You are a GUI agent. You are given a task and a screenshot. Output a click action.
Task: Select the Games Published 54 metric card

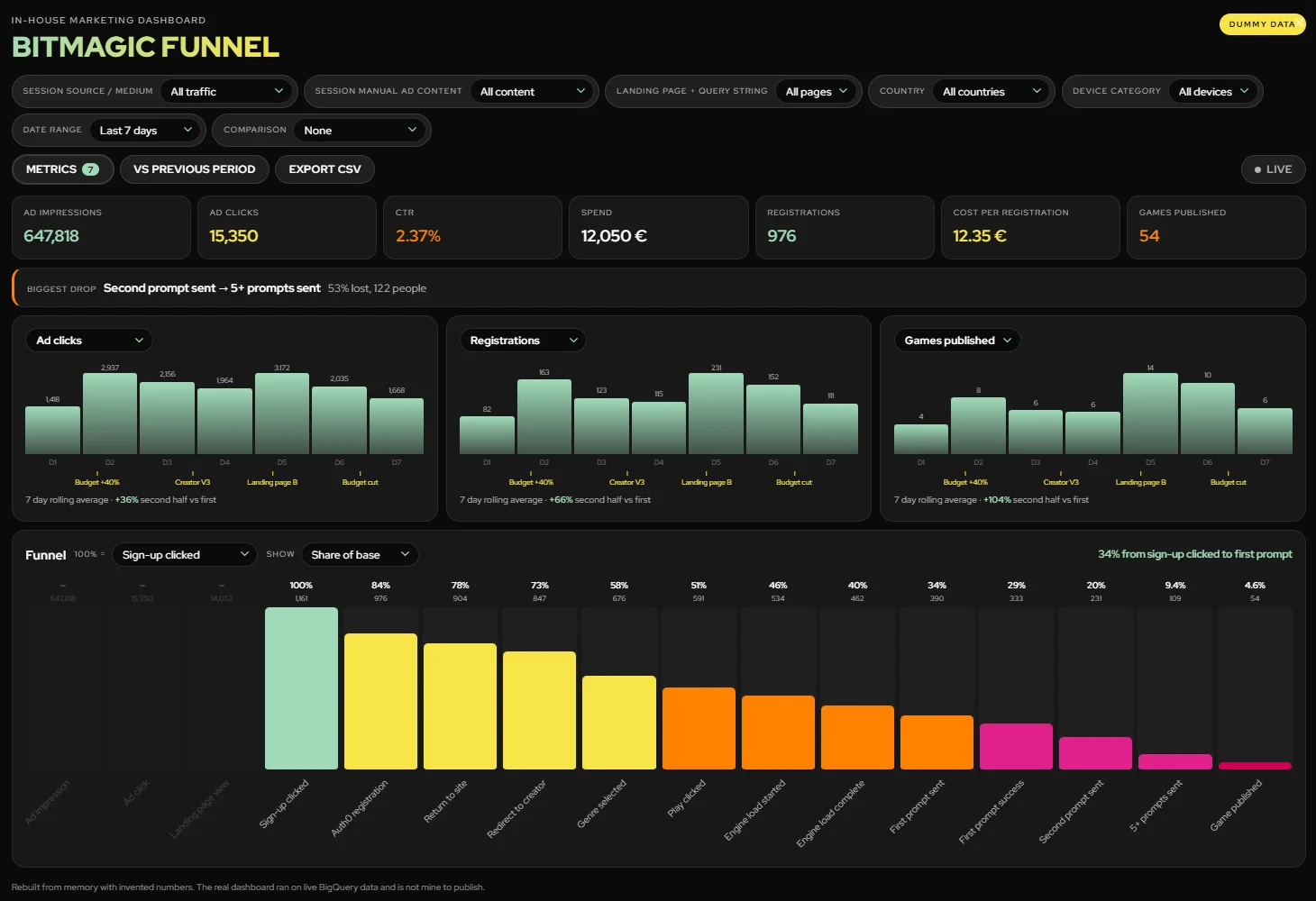click(1216, 227)
